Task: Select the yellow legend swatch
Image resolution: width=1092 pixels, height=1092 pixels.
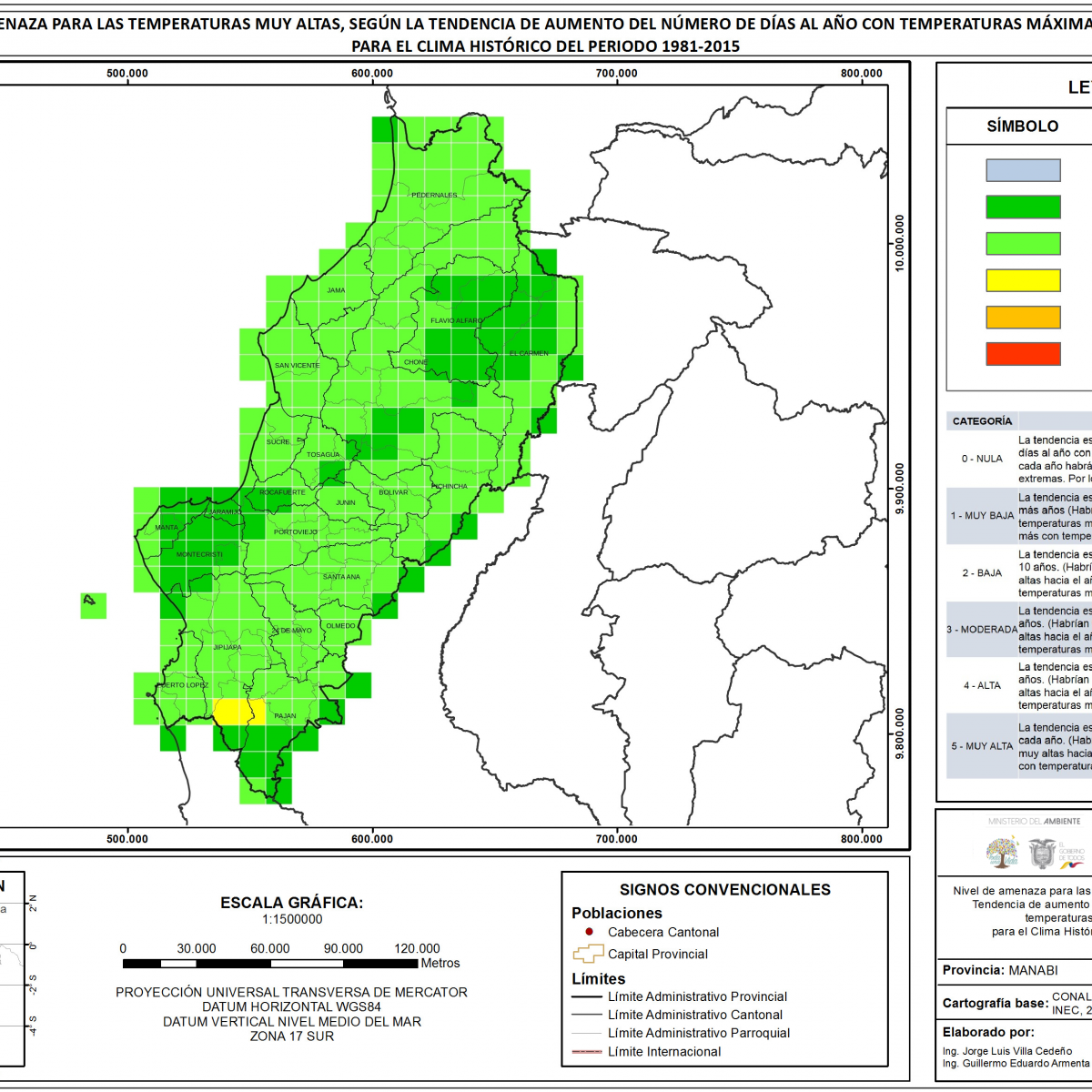Action: [x=1023, y=280]
